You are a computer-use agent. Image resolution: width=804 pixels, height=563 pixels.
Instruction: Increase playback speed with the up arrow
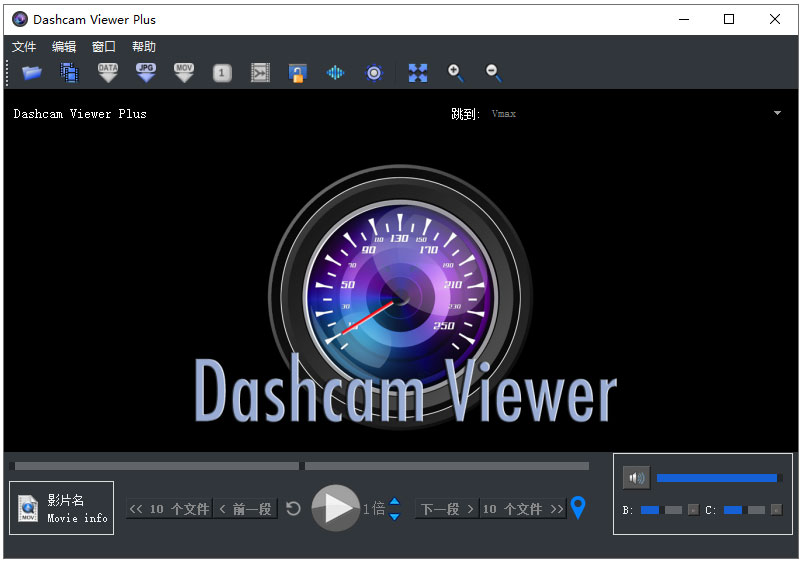395,501
